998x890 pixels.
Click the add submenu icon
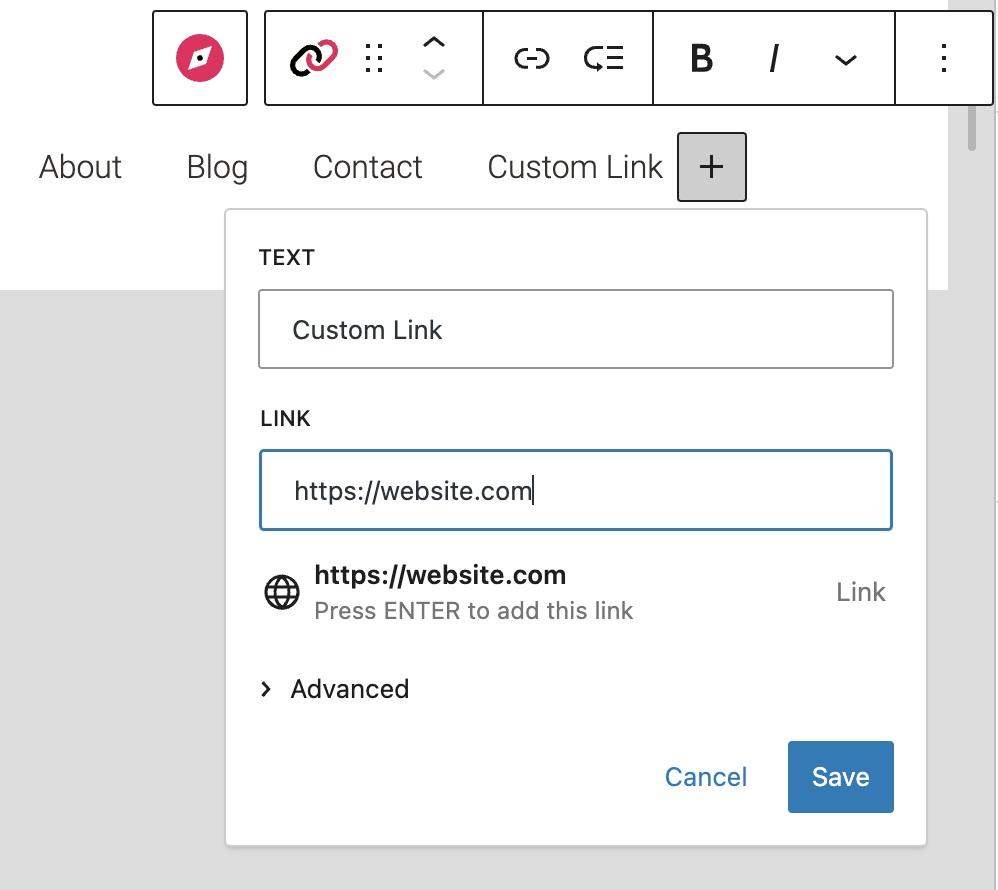tap(604, 59)
